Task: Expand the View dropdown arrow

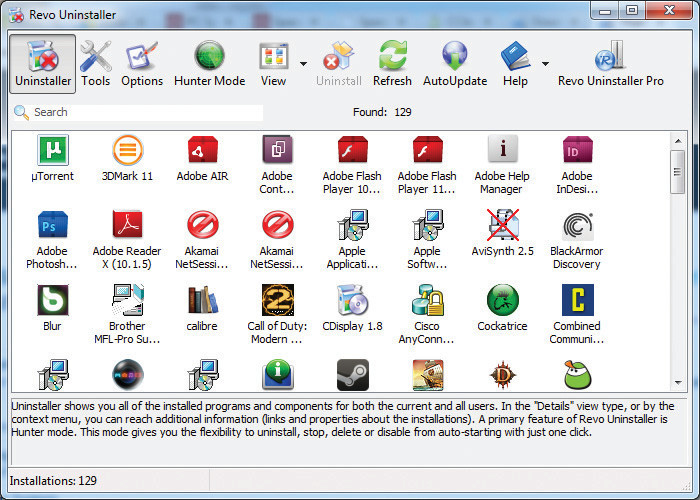Action: [303, 63]
